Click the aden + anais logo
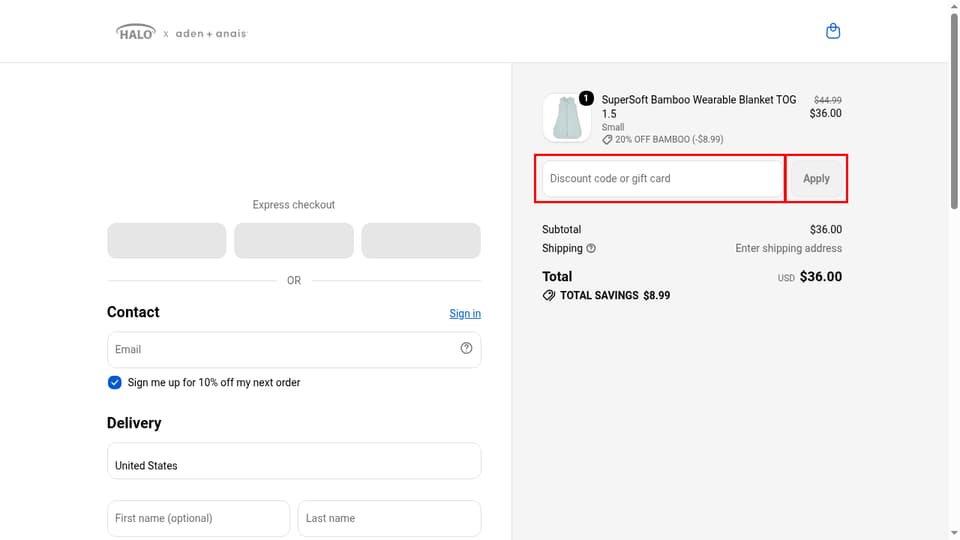960x540 pixels. coord(211,34)
